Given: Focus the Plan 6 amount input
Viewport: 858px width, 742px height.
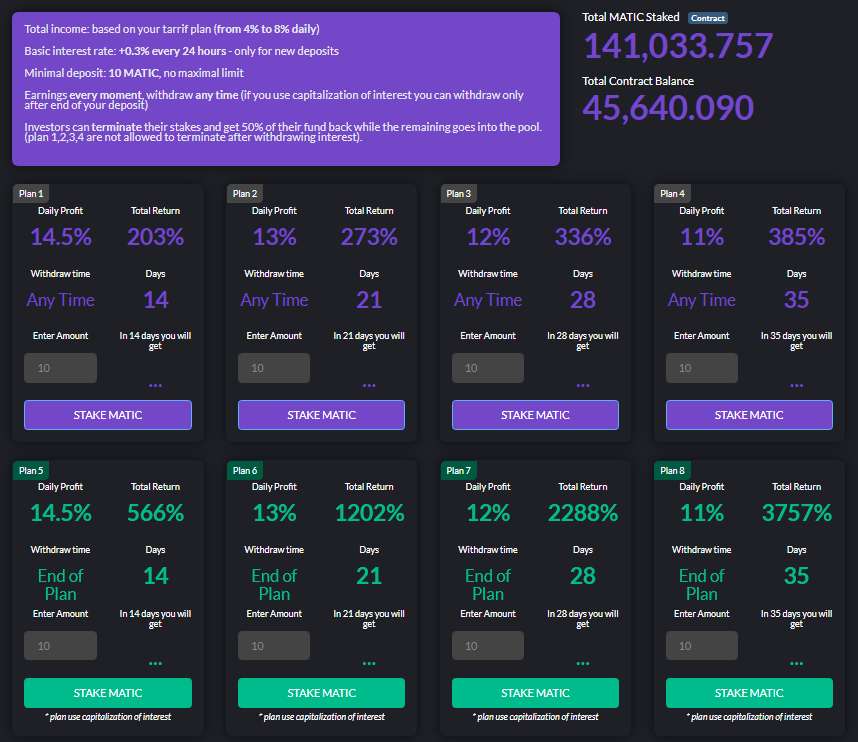Looking at the screenshot, I should pos(274,646).
